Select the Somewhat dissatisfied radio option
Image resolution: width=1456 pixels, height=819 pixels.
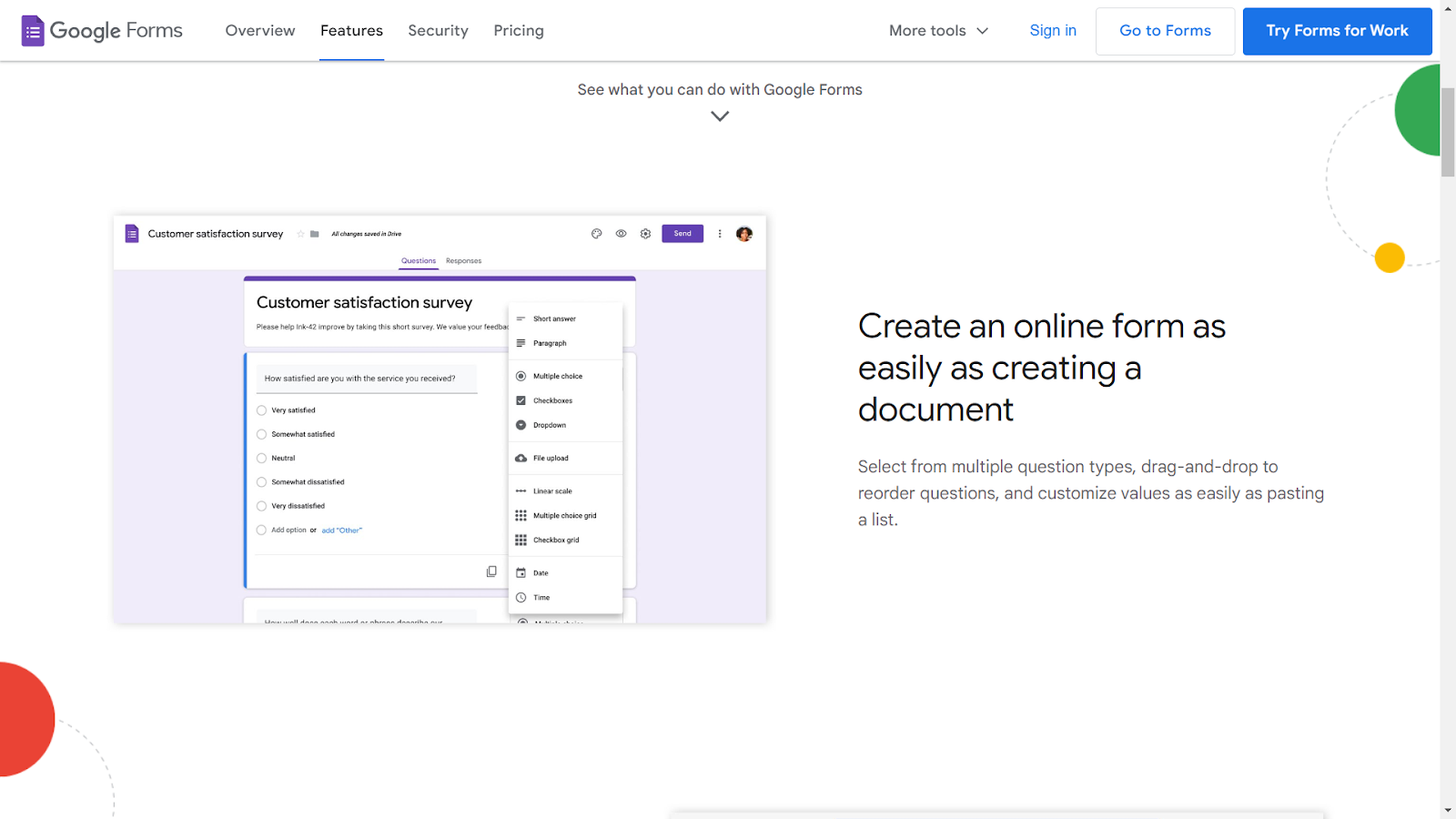click(x=261, y=482)
